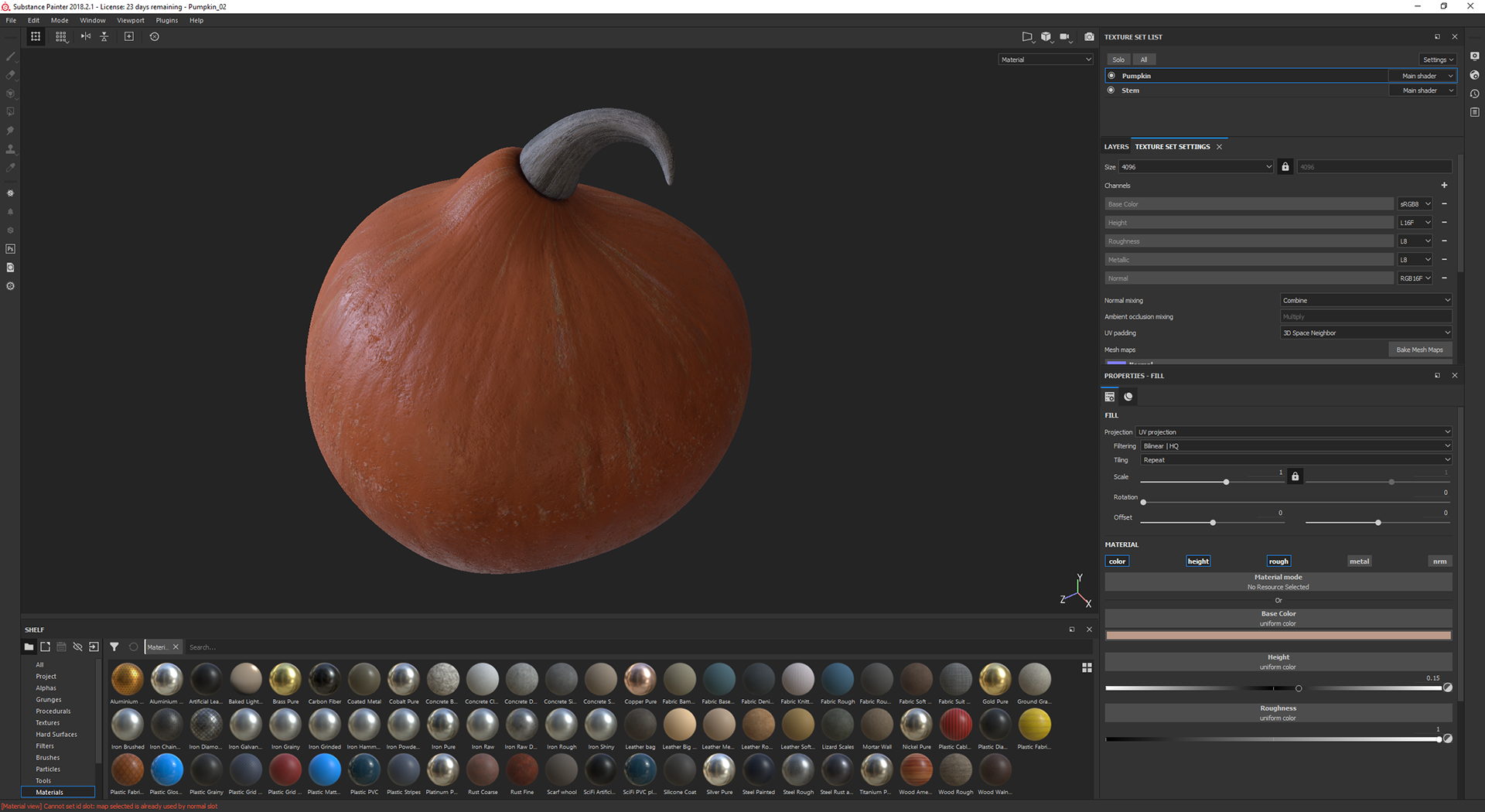Image resolution: width=1485 pixels, height=812 pixels.
Task: Open shelf folder view icon
Action: [29, 647]
